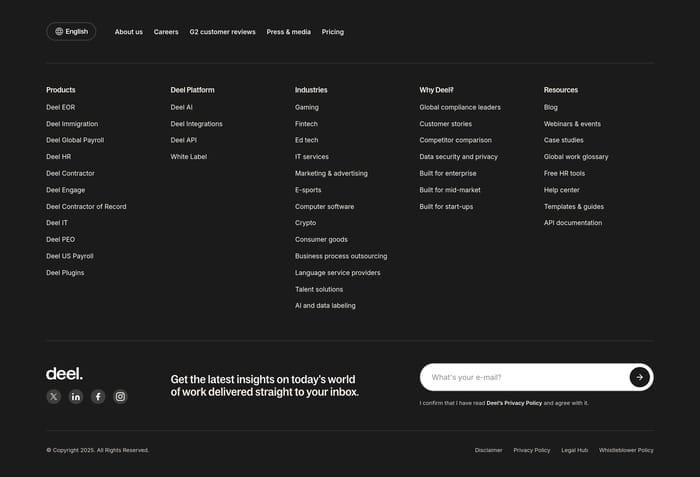Open Deel API link
Image resolution: width=700 pixels, height=477 pixels.
point(183,140)
